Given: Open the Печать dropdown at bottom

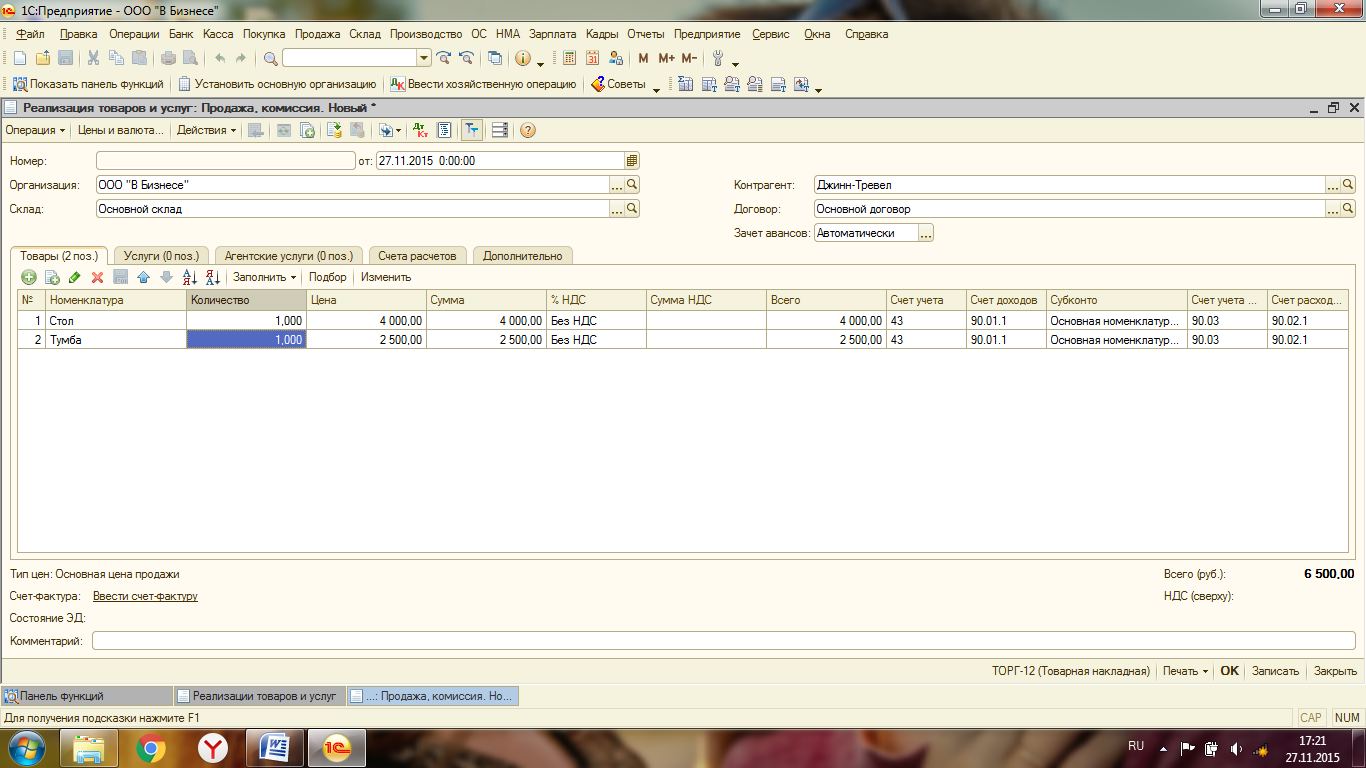Looking at the screenshot, I should [x=1185, y=671].
